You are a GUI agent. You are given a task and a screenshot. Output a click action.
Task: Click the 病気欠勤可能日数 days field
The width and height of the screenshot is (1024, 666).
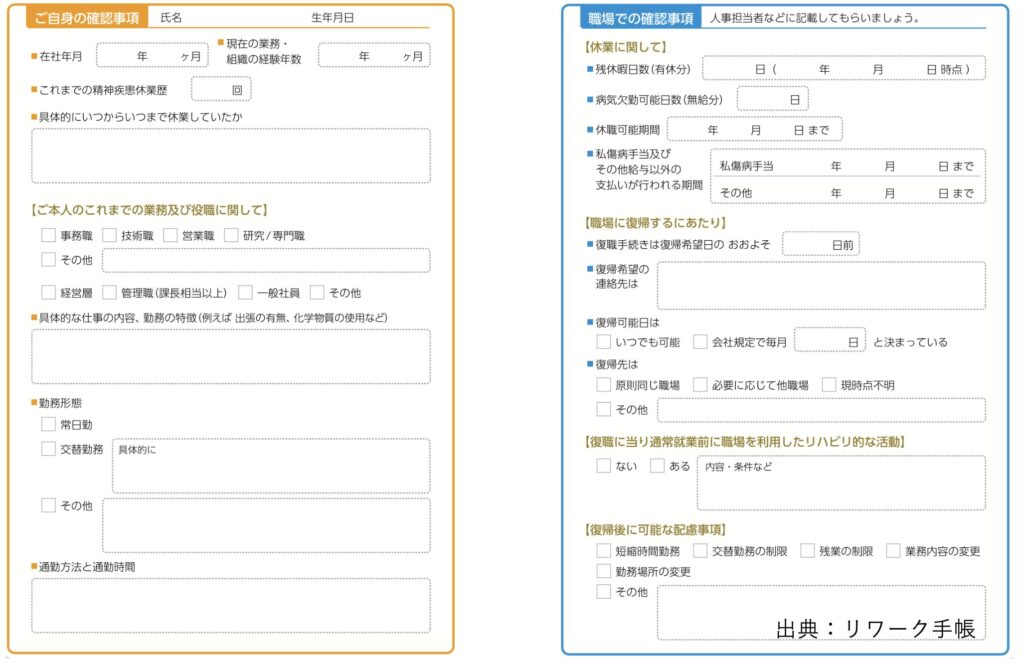(x=772, y=99)
